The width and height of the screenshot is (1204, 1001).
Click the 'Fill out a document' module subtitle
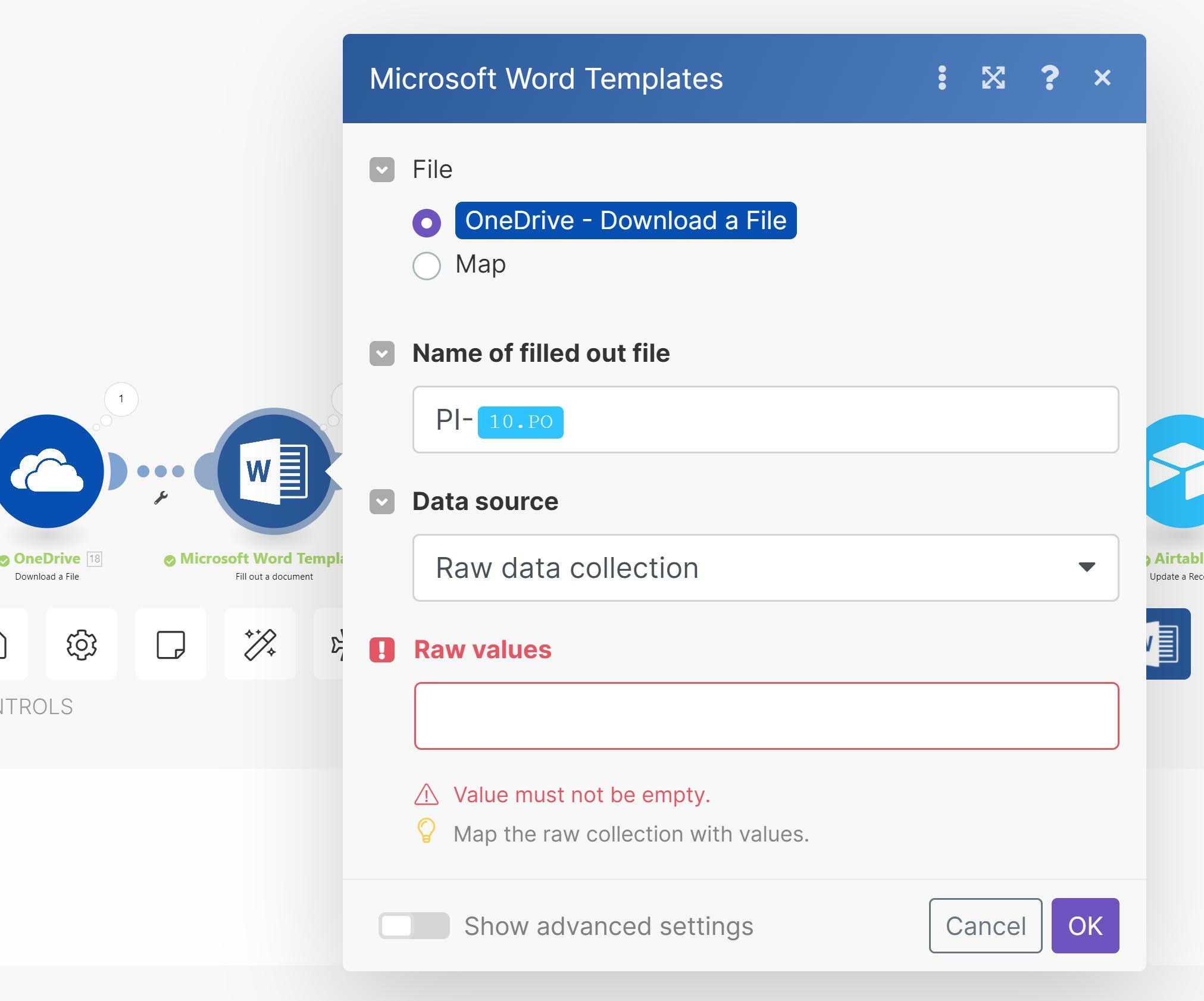[x=274, y=577]
